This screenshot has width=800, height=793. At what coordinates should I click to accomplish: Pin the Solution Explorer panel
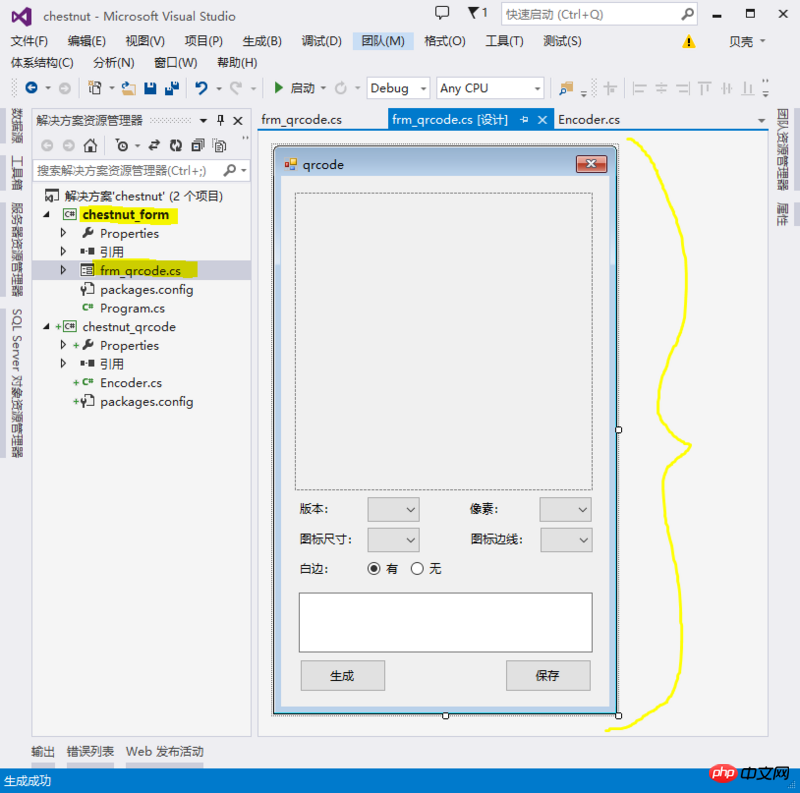(x=221, y=120)
